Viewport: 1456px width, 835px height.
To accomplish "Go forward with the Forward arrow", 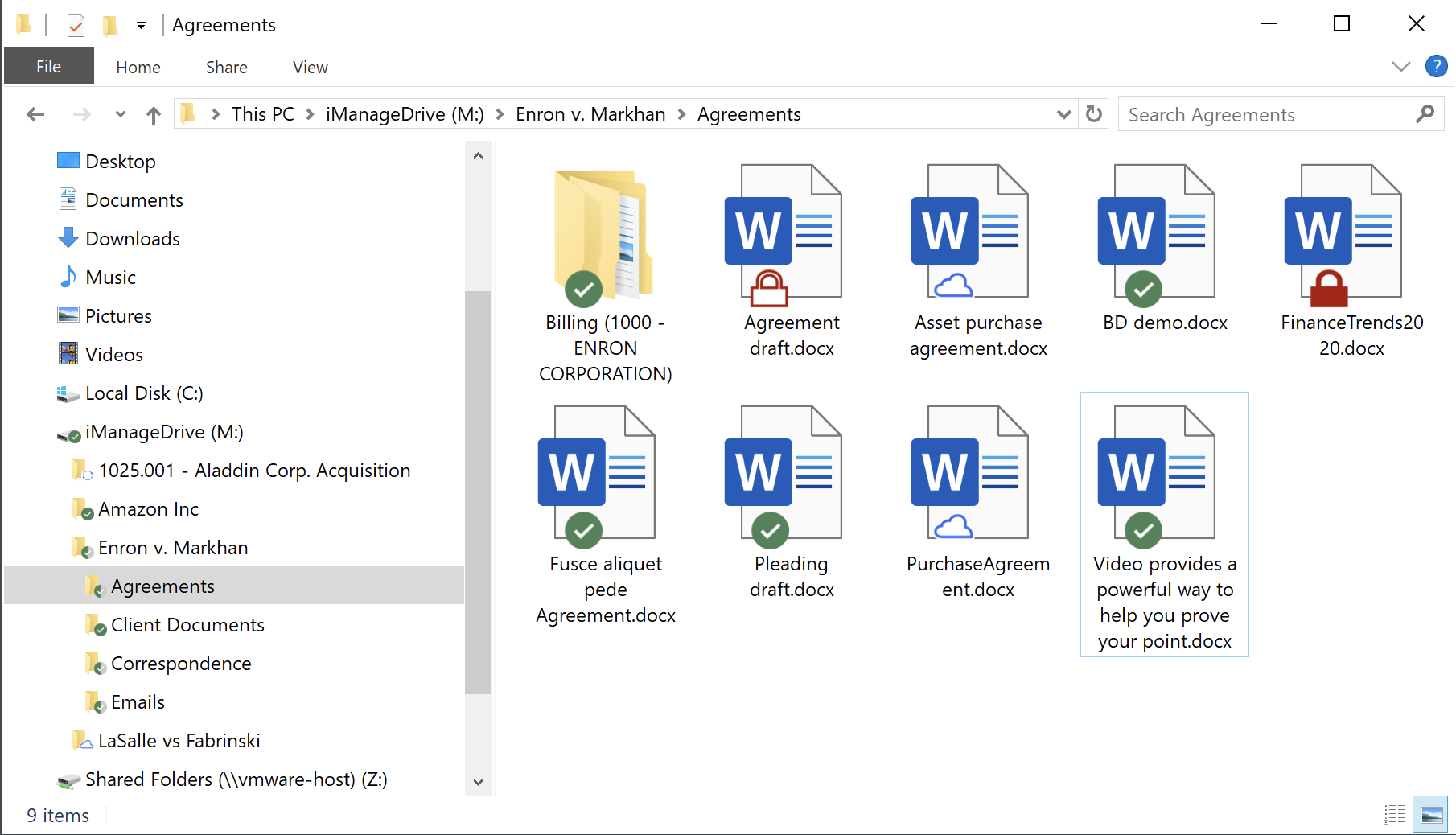I will (x=81, y=114).
